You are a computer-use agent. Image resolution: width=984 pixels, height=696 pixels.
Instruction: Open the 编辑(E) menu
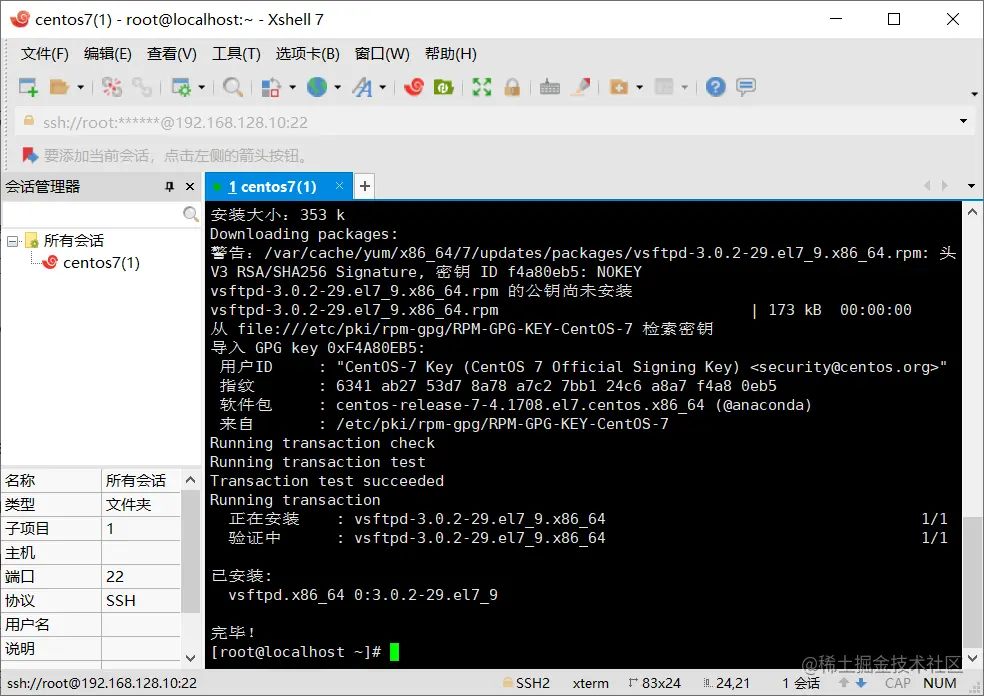(108, 54)
